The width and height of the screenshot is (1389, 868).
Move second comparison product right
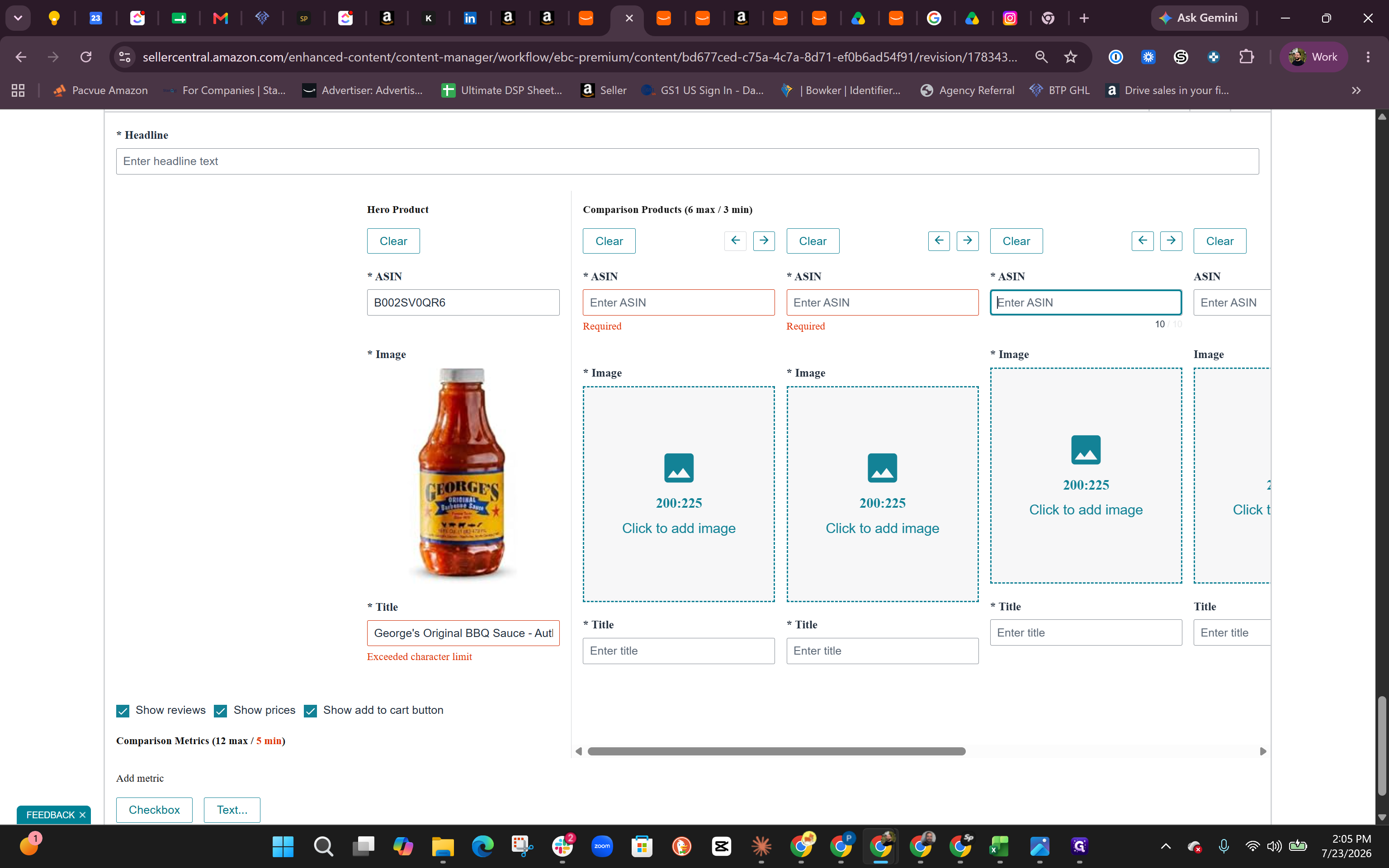click(x=968, y=241)
